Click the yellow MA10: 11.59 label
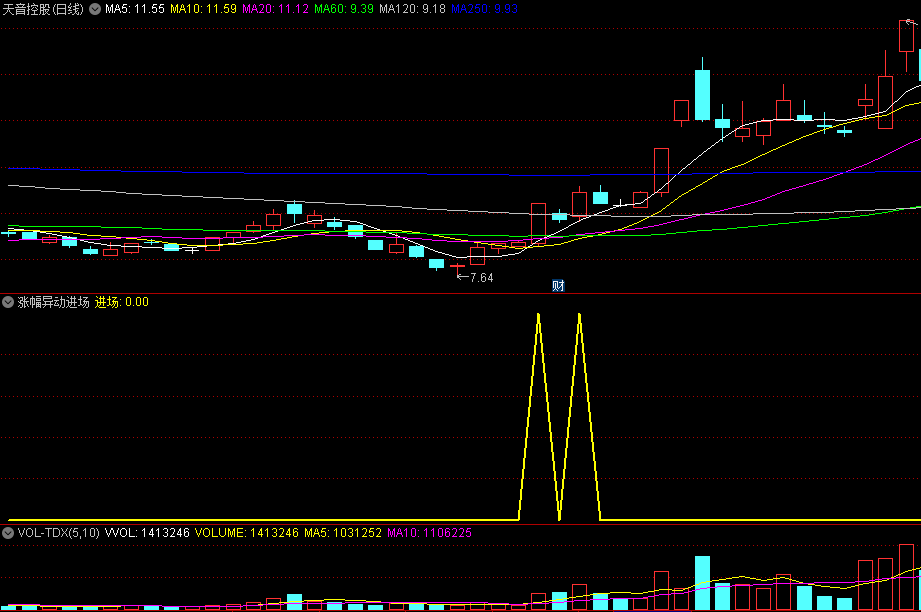 point(203,9)
